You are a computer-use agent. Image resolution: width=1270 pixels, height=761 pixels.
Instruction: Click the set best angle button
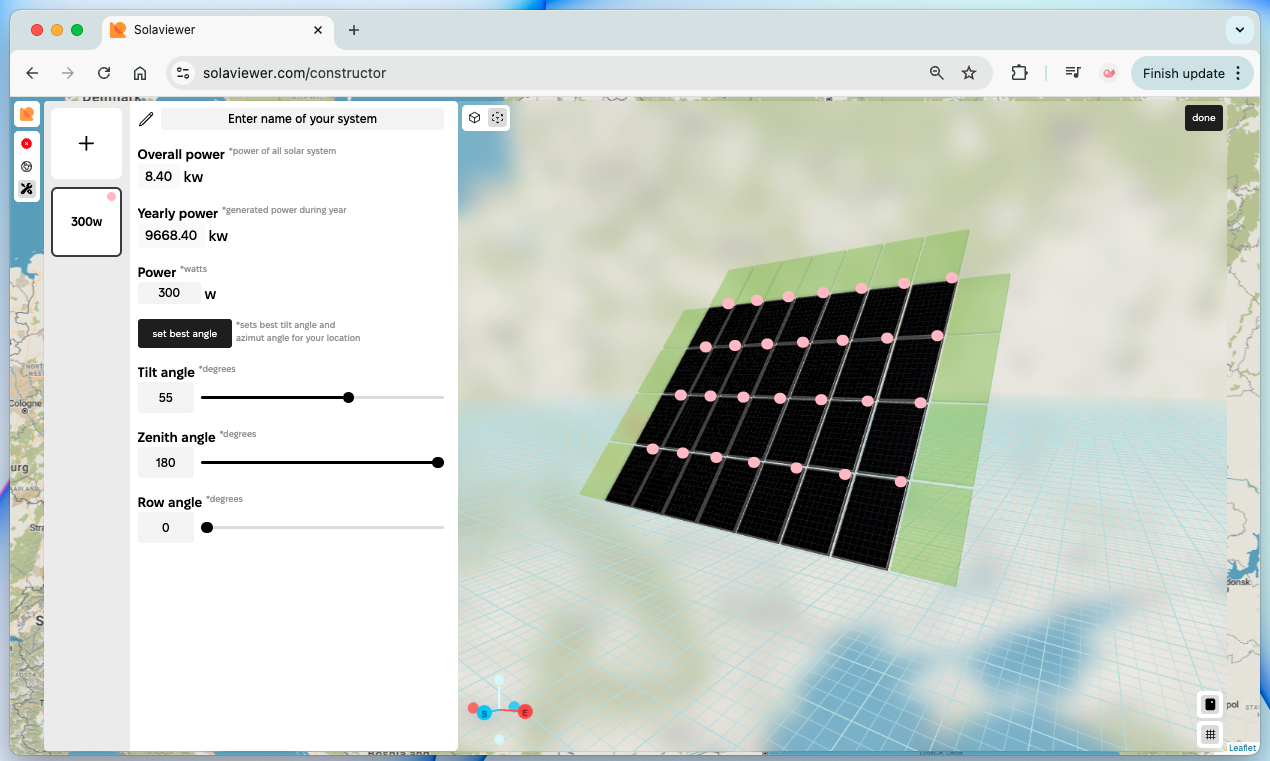tap(185, 334)
